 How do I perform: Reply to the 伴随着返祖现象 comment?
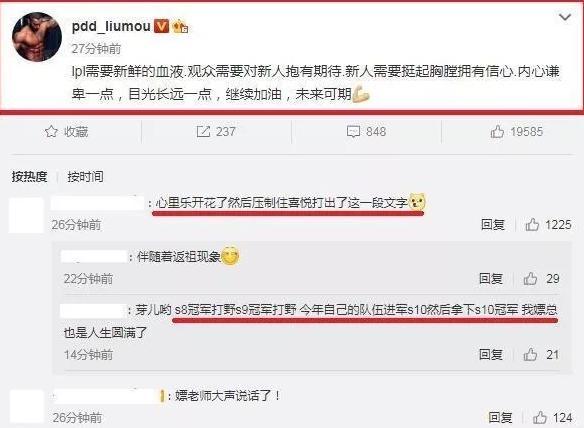coord(491,279)
